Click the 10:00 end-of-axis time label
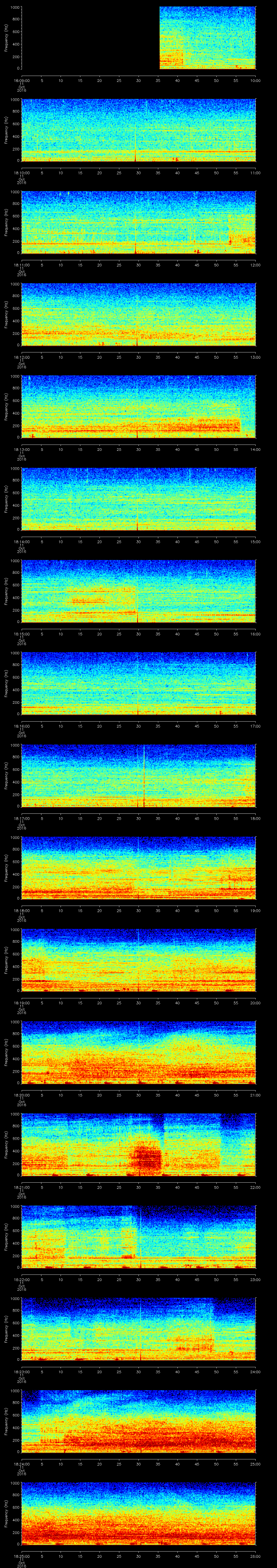The image size is (277, 1568). [255, 80]
